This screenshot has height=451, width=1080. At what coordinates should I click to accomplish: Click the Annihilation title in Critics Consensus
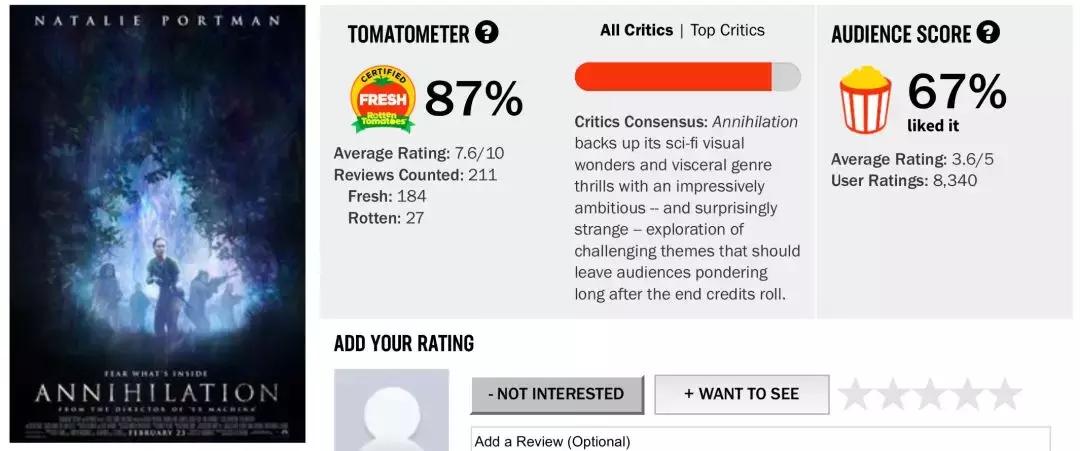755,121
